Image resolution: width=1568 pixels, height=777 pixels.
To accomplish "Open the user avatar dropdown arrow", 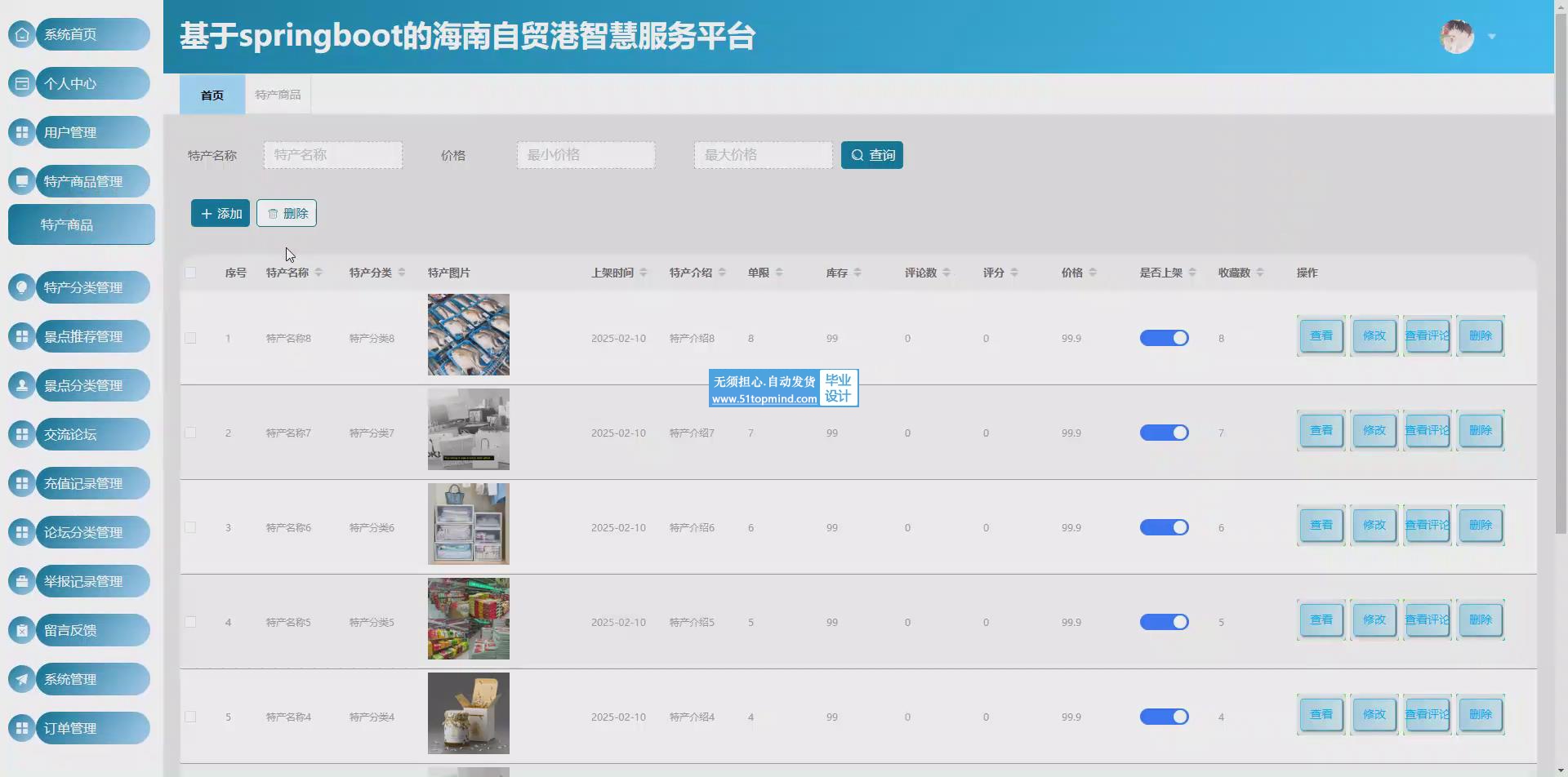I will click(1492, 37).
